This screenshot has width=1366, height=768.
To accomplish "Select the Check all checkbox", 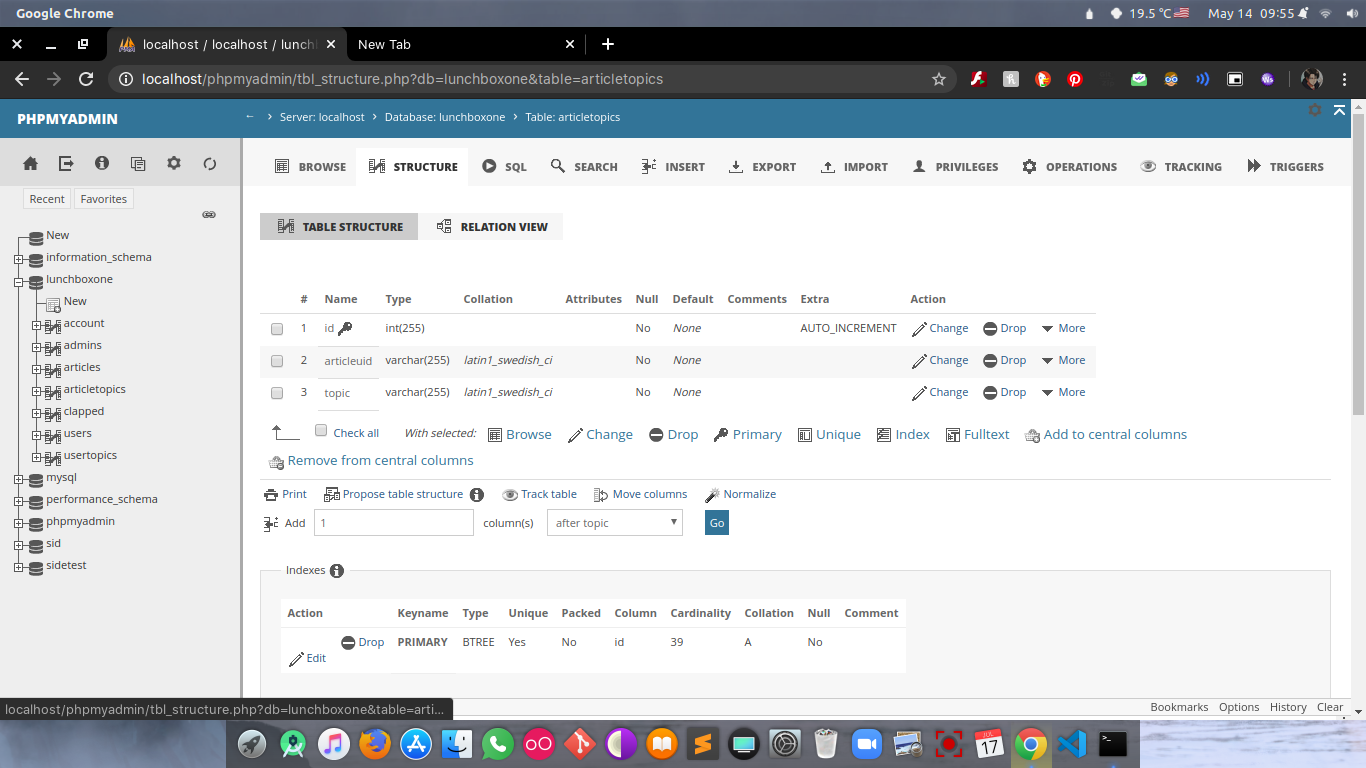I will click(x=321, y=429).
